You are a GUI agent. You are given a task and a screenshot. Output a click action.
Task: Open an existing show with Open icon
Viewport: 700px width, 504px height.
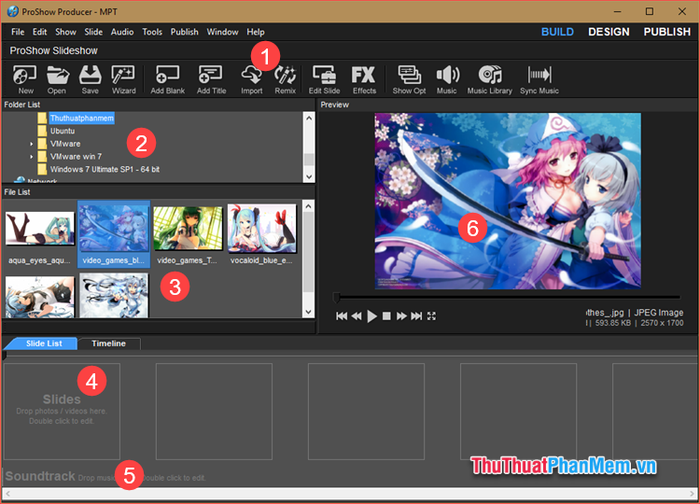tap(57, 79)
